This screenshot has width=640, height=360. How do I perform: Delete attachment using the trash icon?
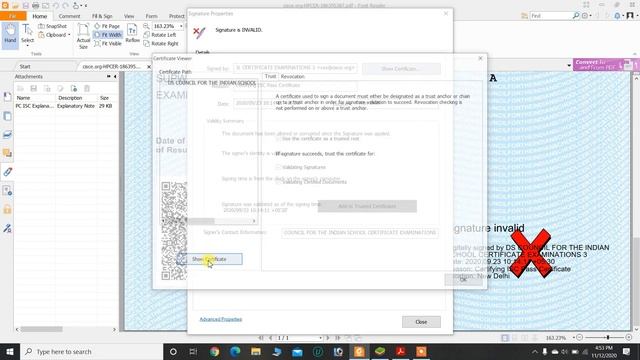pos(87,88)
